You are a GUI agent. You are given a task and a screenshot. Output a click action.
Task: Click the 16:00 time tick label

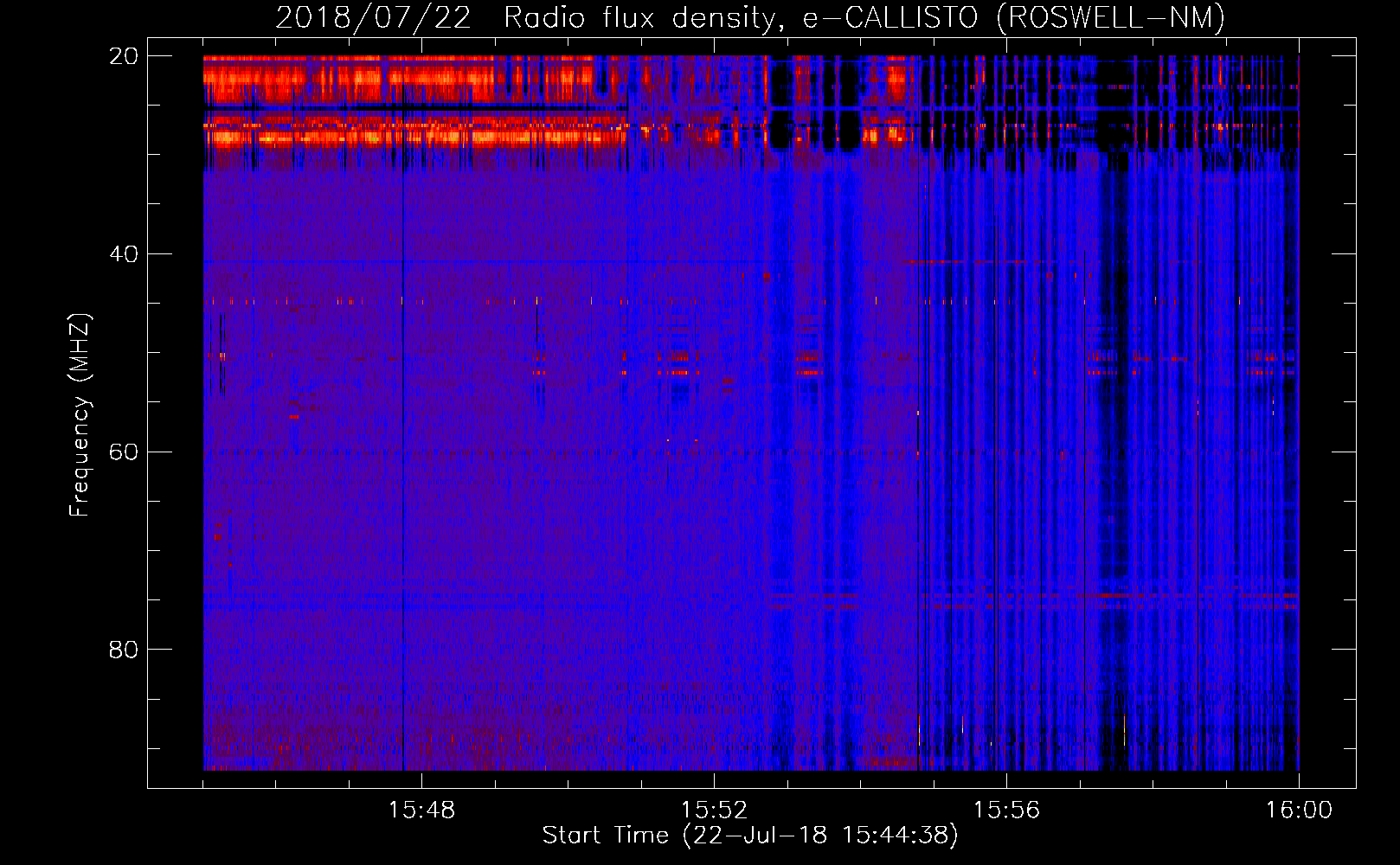coord(1299,811)
